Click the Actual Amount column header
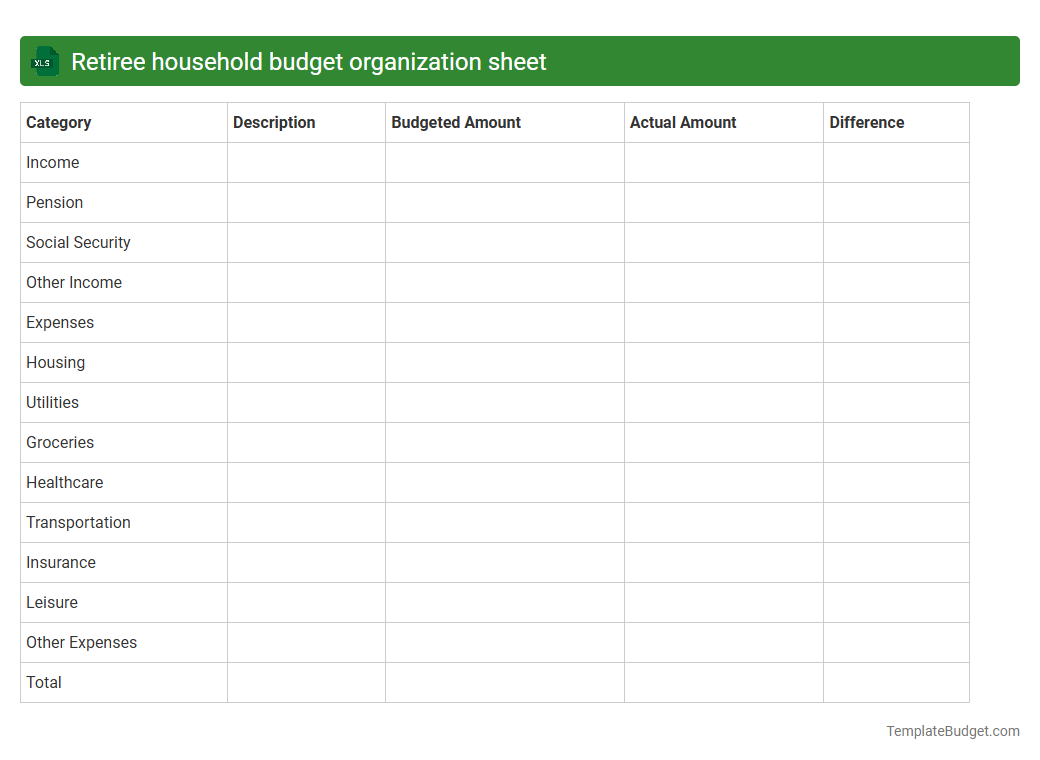 point(683,122)
